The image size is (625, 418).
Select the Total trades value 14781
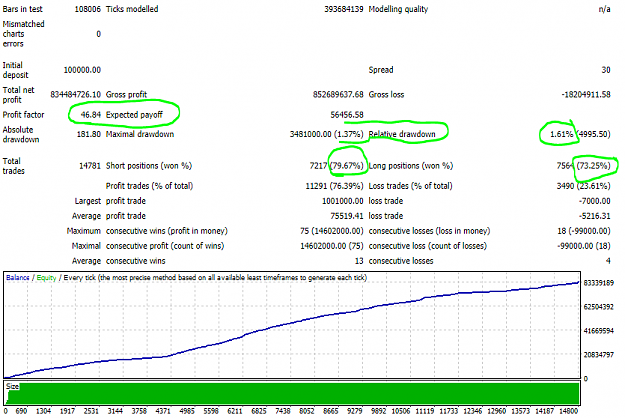(90, 166)
